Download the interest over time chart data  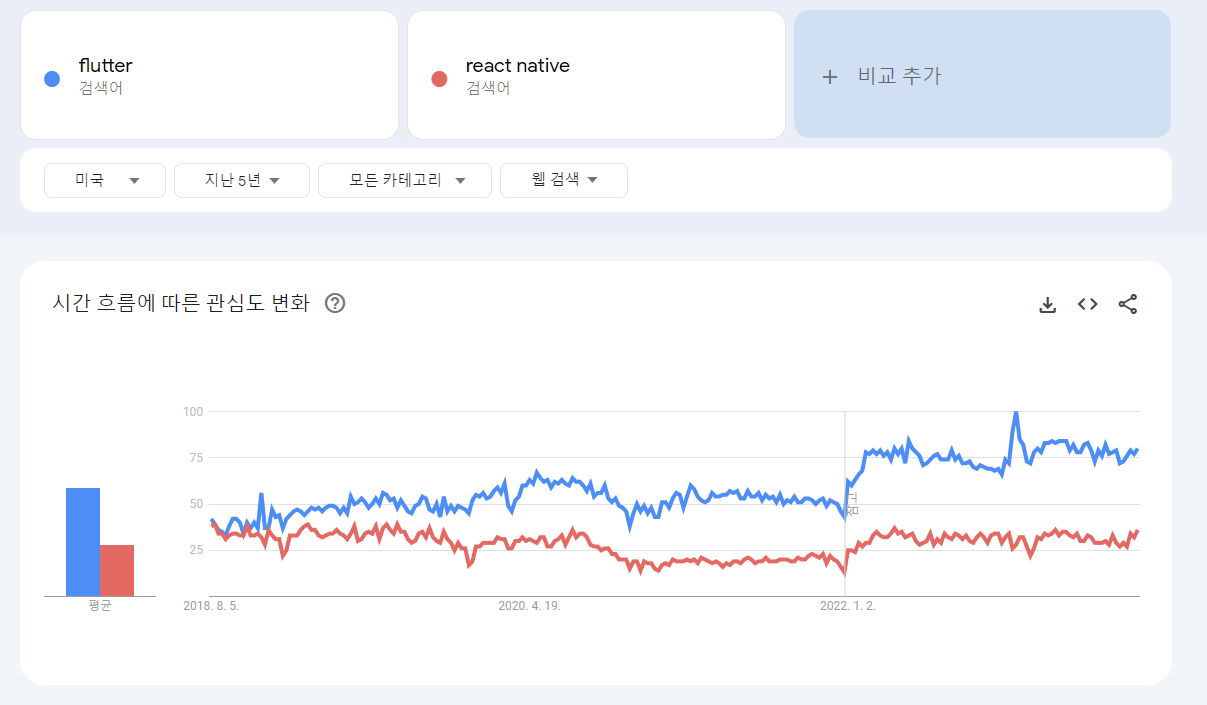[1047, 305]
